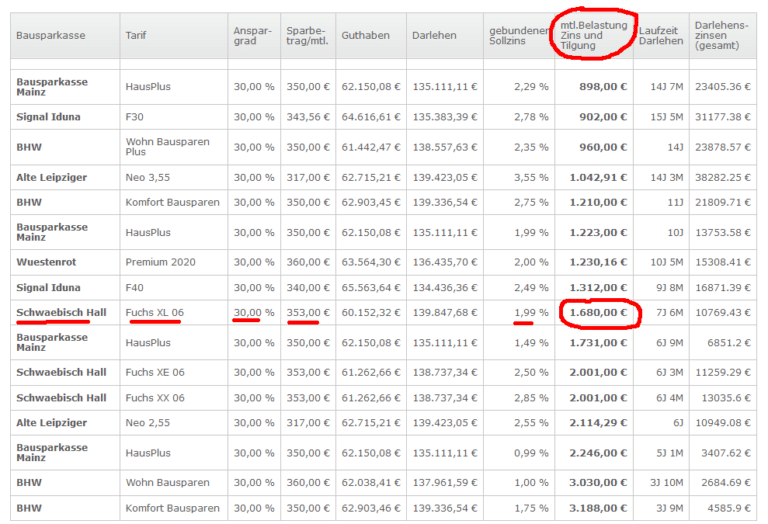Click the Guthaben column header
The height and width of the screenshot is (524, 768).
(x=365, y=35)
